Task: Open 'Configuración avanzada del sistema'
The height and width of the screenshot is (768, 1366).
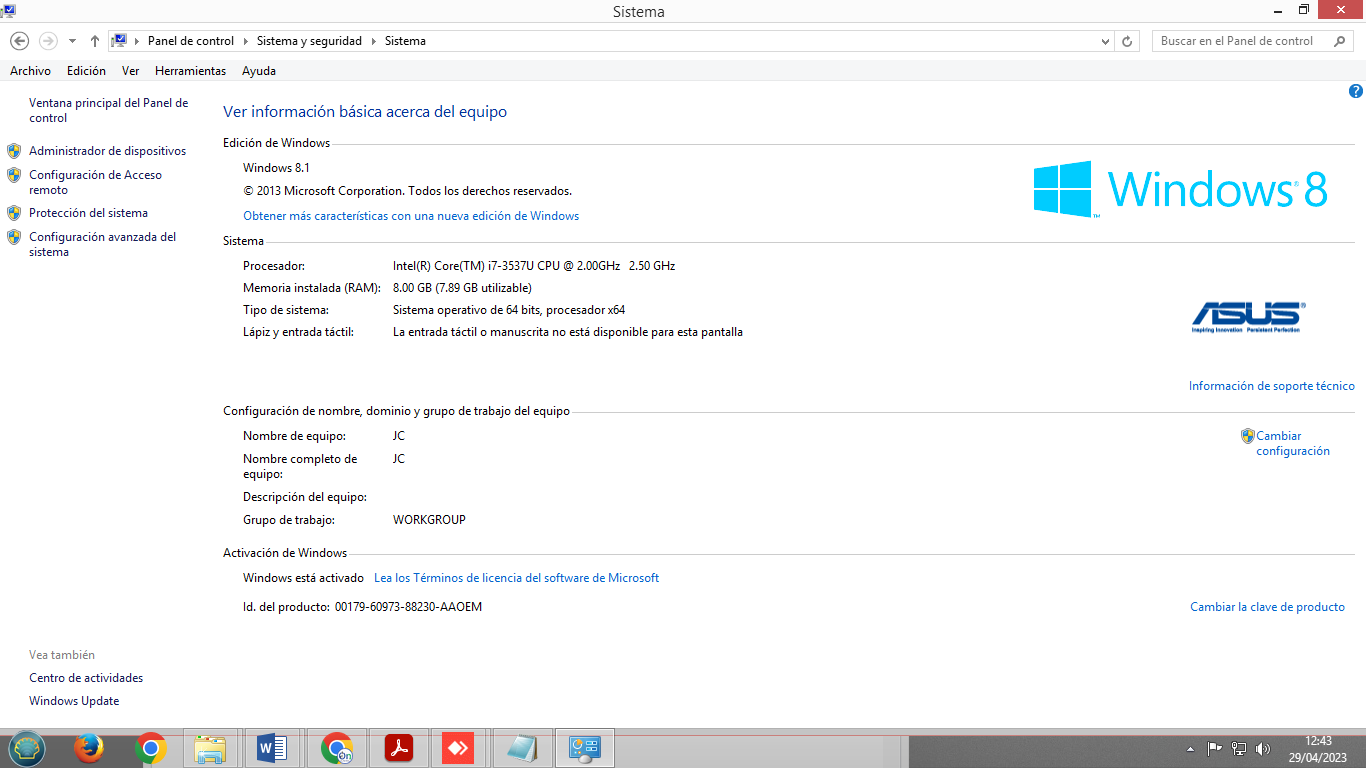Action: pyautogui.click(x=102, y=244)
